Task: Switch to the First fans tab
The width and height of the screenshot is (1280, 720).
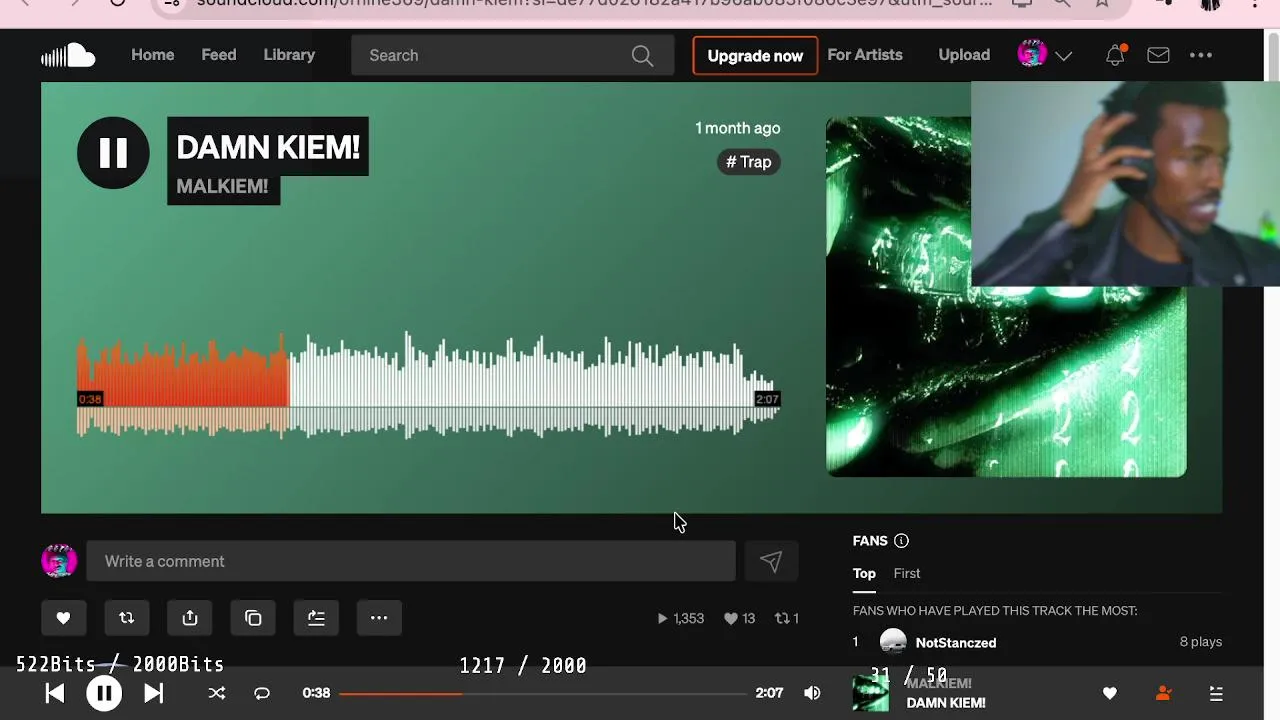Action: 907,573
